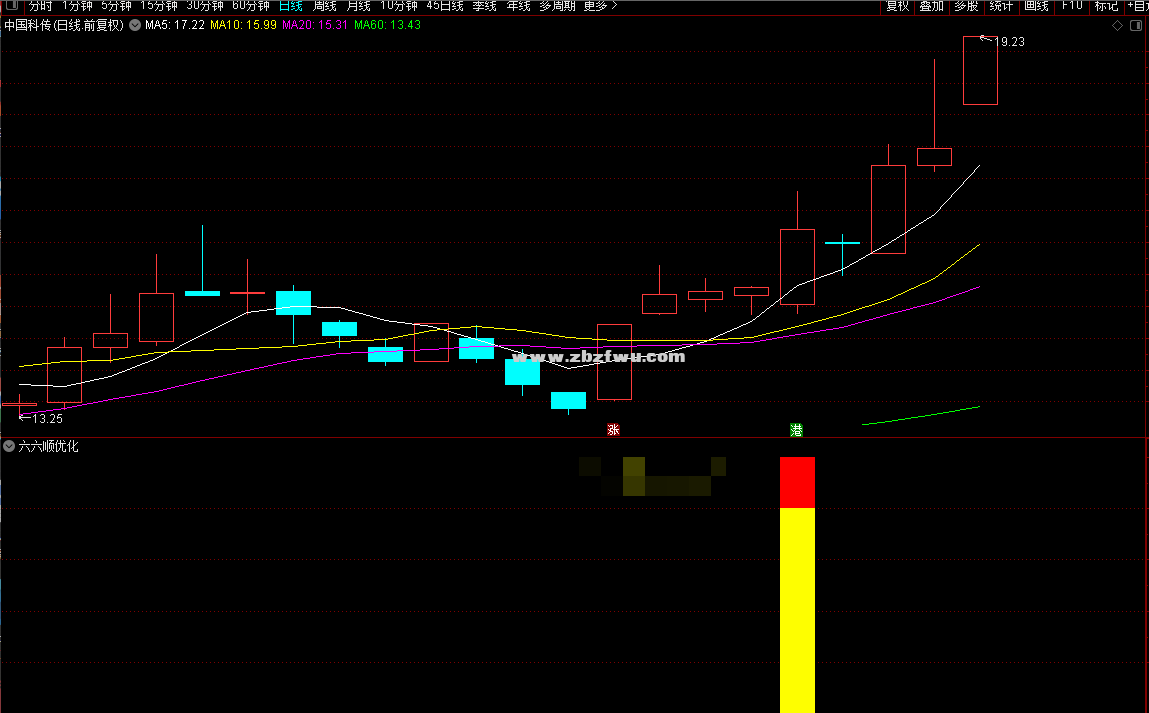Open the 叠加 overlay tool
This screenshot has width=1149, height=713.
931,6
